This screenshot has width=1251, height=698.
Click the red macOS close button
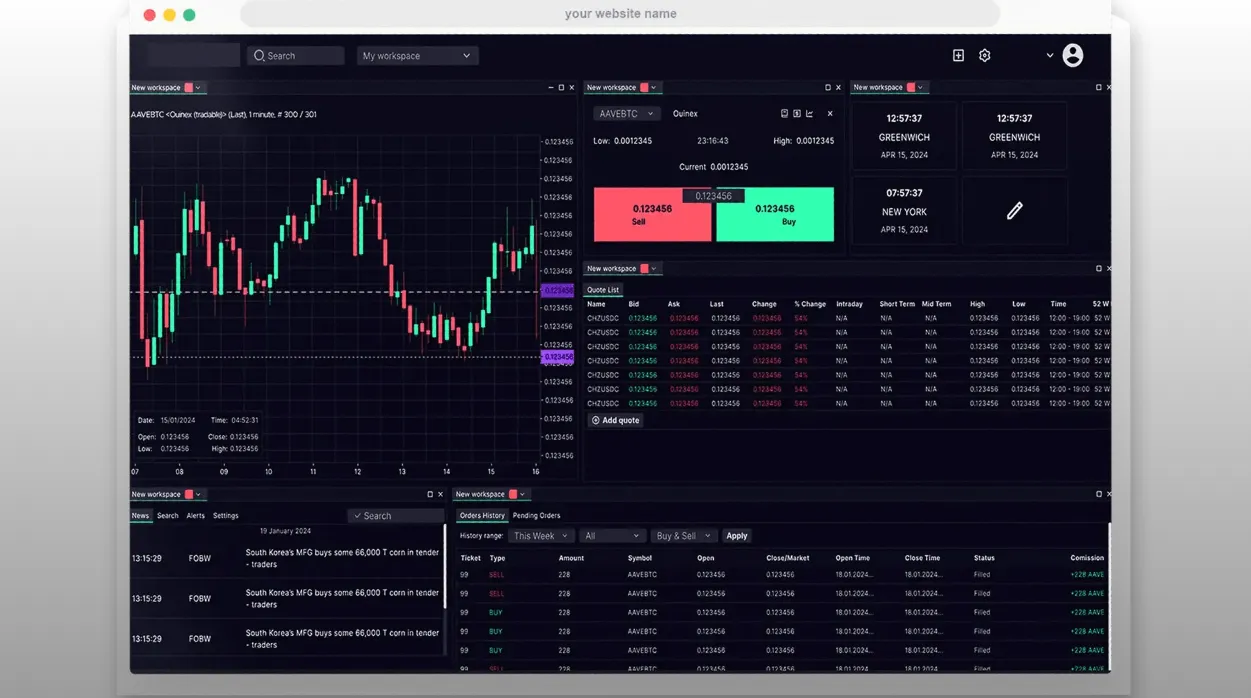click(x=149, y=15)
